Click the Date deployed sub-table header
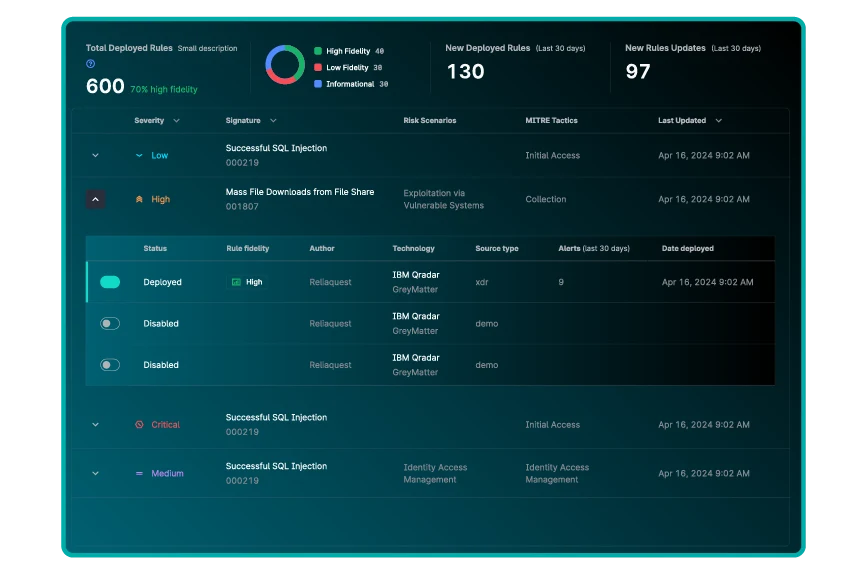Viewport: 862px width, 569px height. [688, 248]
